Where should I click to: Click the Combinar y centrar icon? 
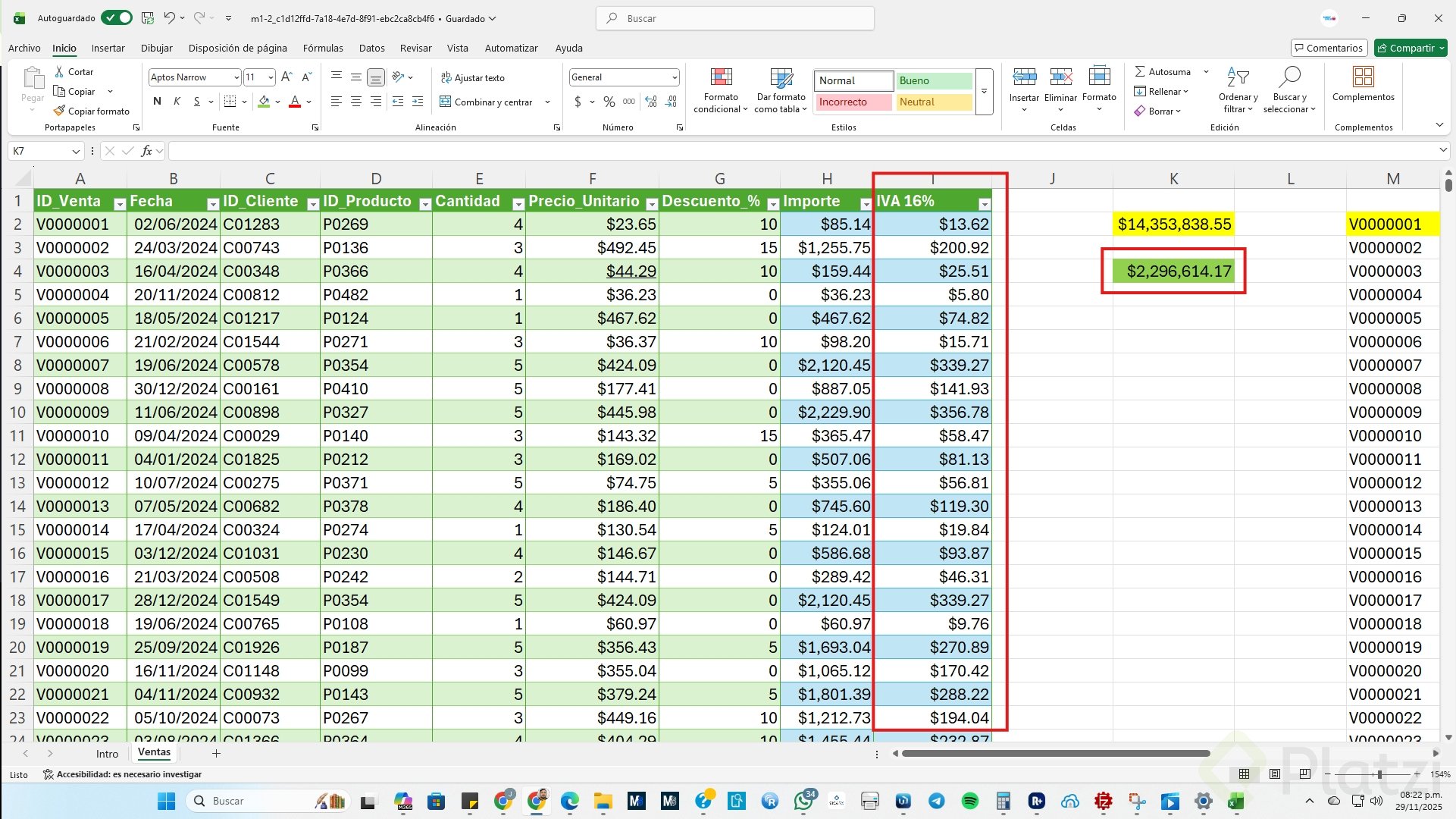(446, 102)
